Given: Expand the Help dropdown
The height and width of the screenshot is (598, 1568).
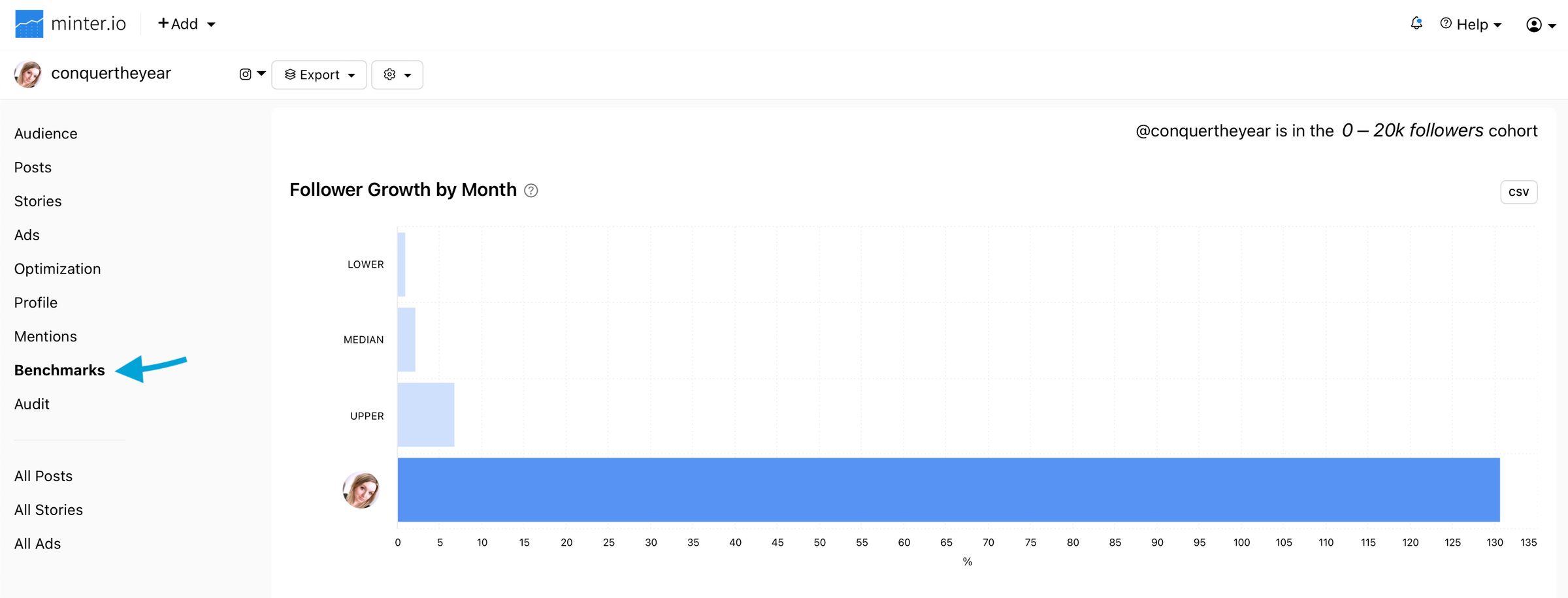Looking at the screenshot, I should point(1469,24).
